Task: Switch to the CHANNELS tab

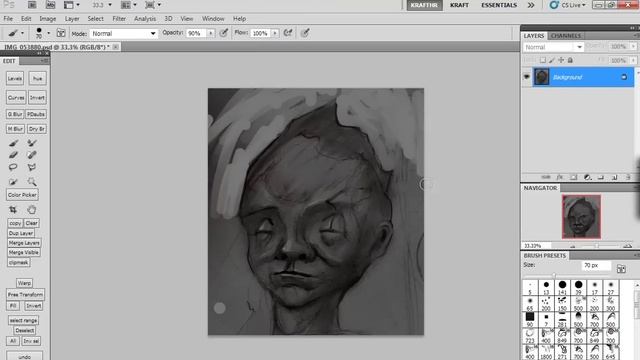Action: (x=566, y=36)
